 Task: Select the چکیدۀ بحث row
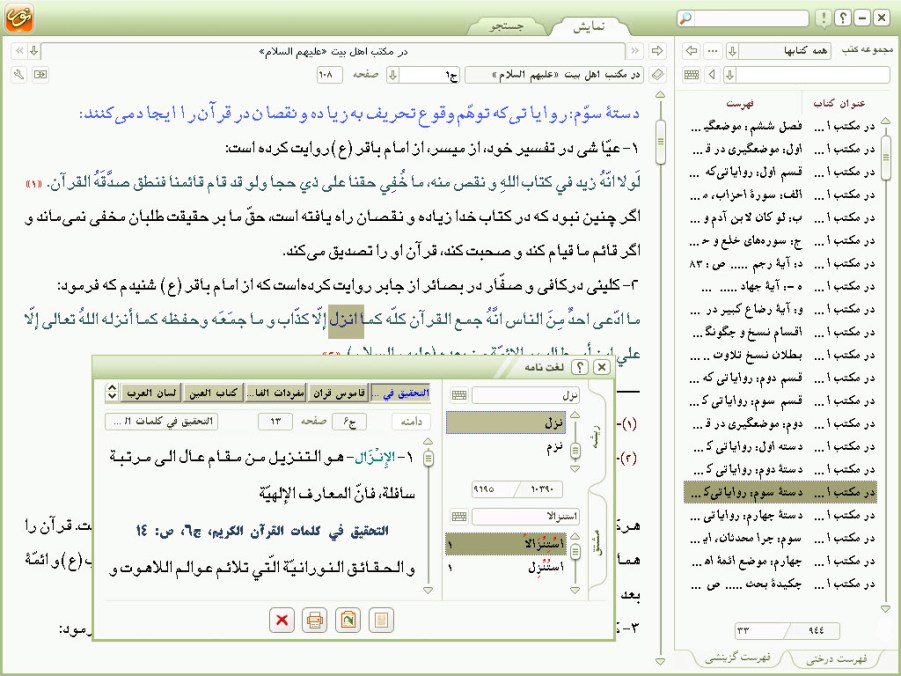(780, 584)
